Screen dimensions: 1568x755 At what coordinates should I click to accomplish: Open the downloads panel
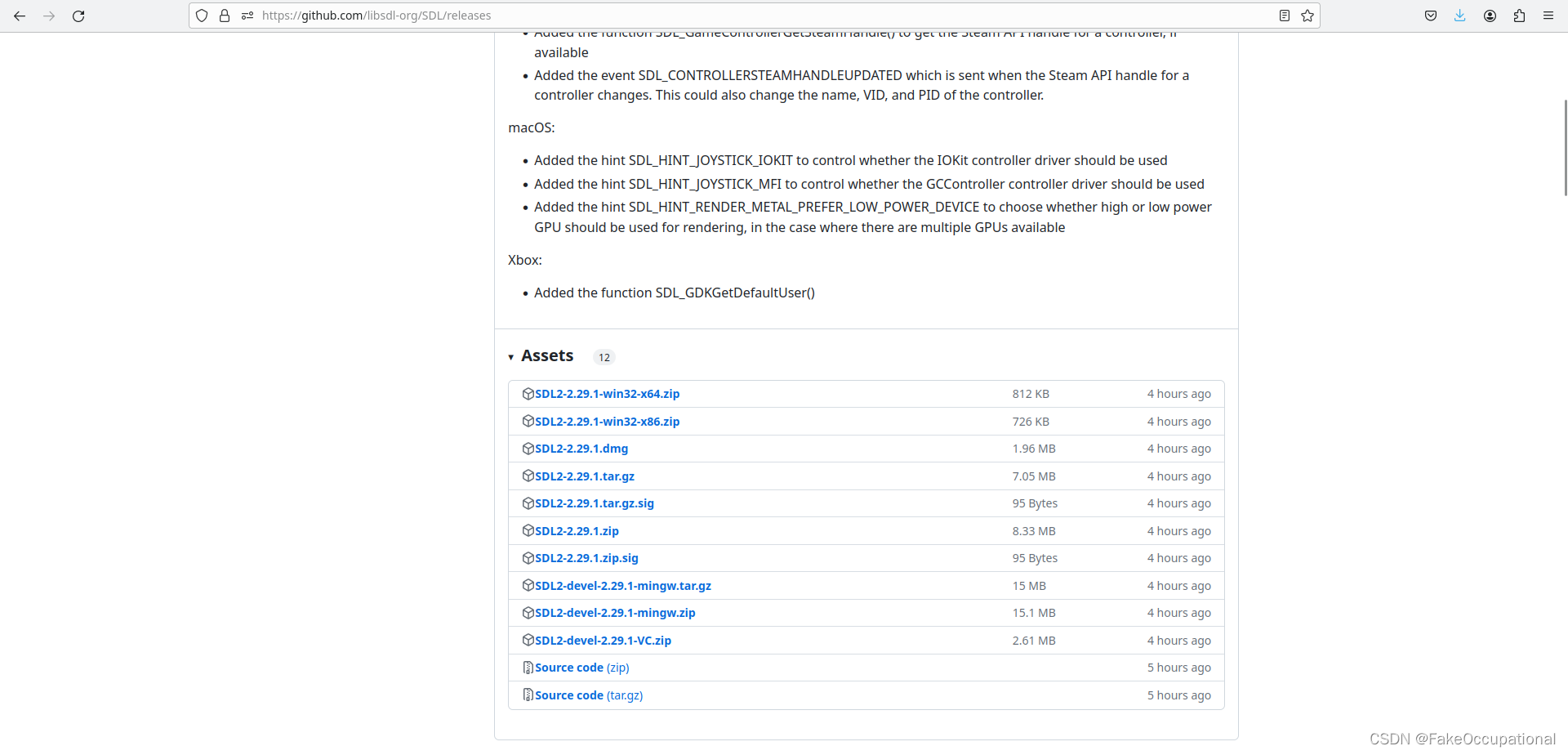click(1460, 16)
